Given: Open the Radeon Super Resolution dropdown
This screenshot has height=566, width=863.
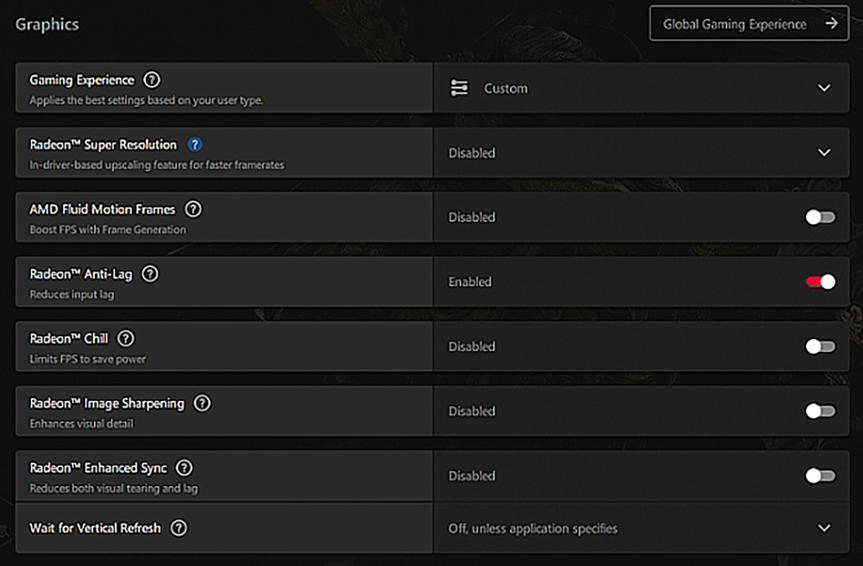Looking at the screenshot, I should [x=824, y=153].
